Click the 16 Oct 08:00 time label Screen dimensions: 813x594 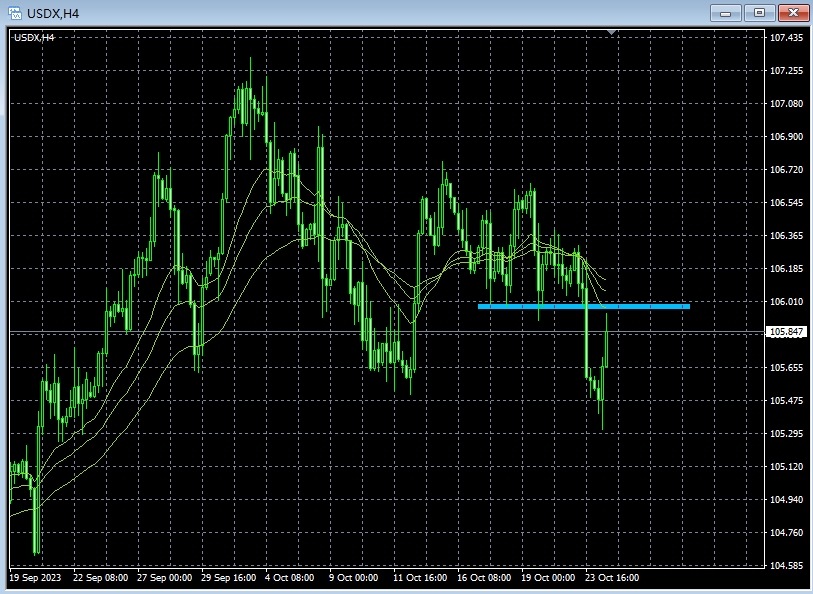pos(484,578)
